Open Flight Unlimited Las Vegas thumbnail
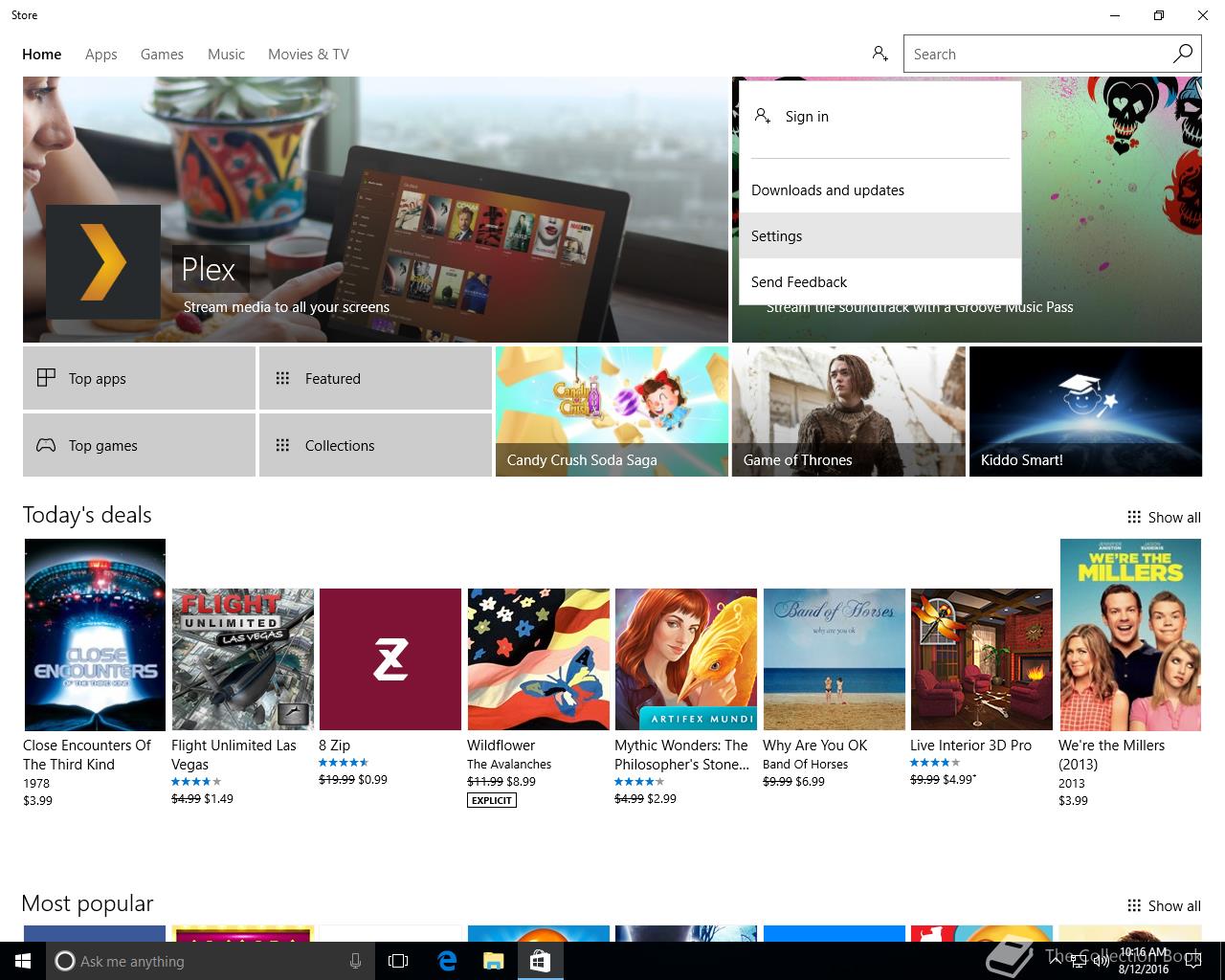Image resolution: width=1225 pixels, height=980 pixels. [x=243, y=659]
